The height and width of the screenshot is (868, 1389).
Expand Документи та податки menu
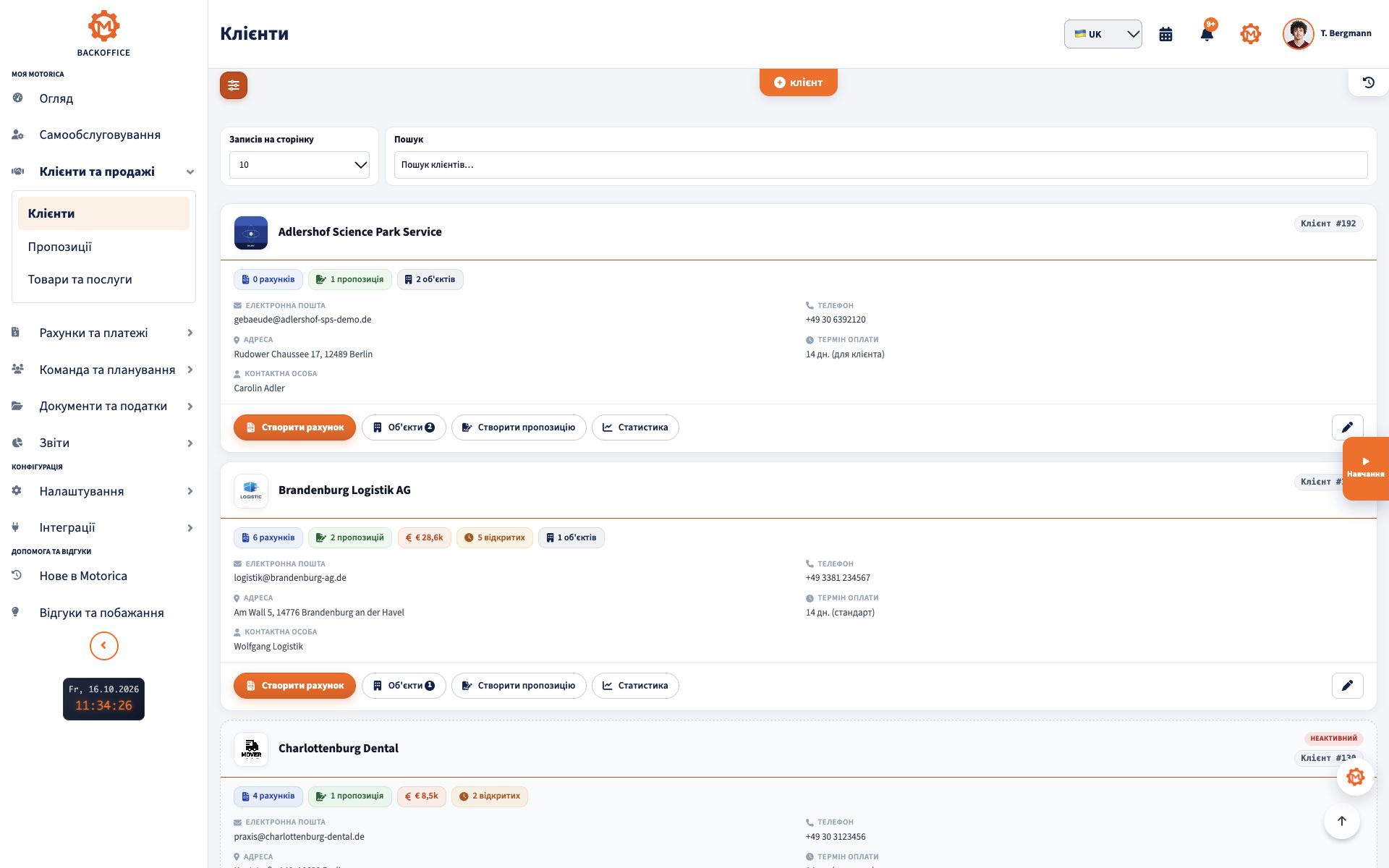point(103,406)
